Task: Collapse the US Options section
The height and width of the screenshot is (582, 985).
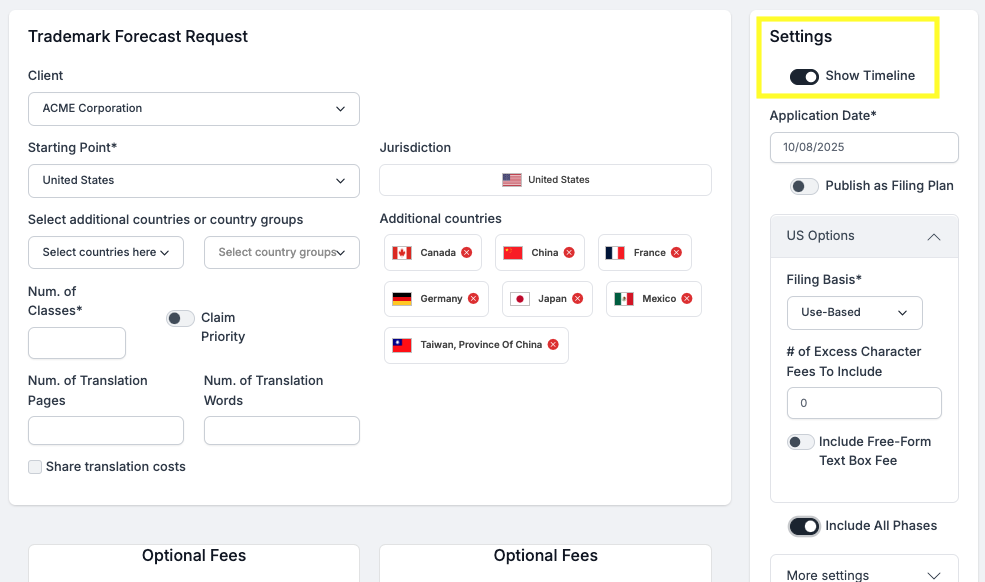Action: 933,237
